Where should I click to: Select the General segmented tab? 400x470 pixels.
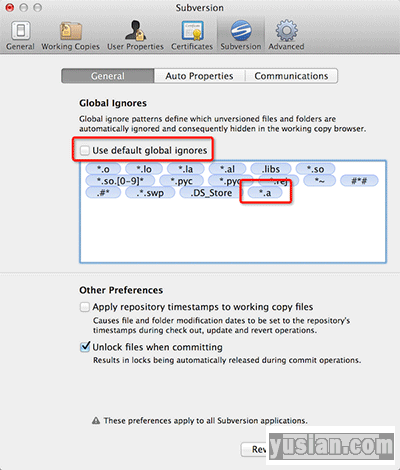(x=108, y=76)
